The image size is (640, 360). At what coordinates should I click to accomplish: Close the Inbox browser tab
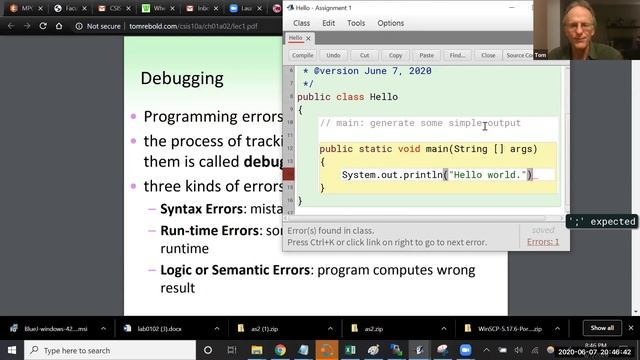tap(216, 8)
